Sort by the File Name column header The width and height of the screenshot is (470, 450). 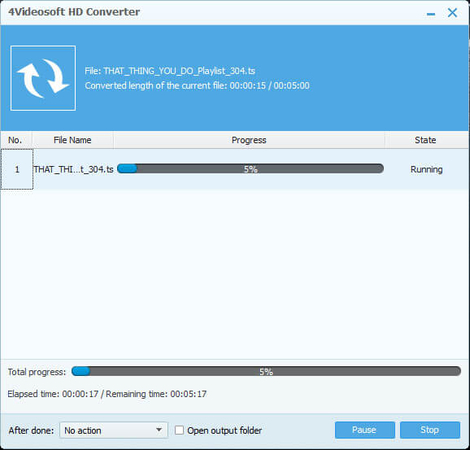(x=72, y=140)
